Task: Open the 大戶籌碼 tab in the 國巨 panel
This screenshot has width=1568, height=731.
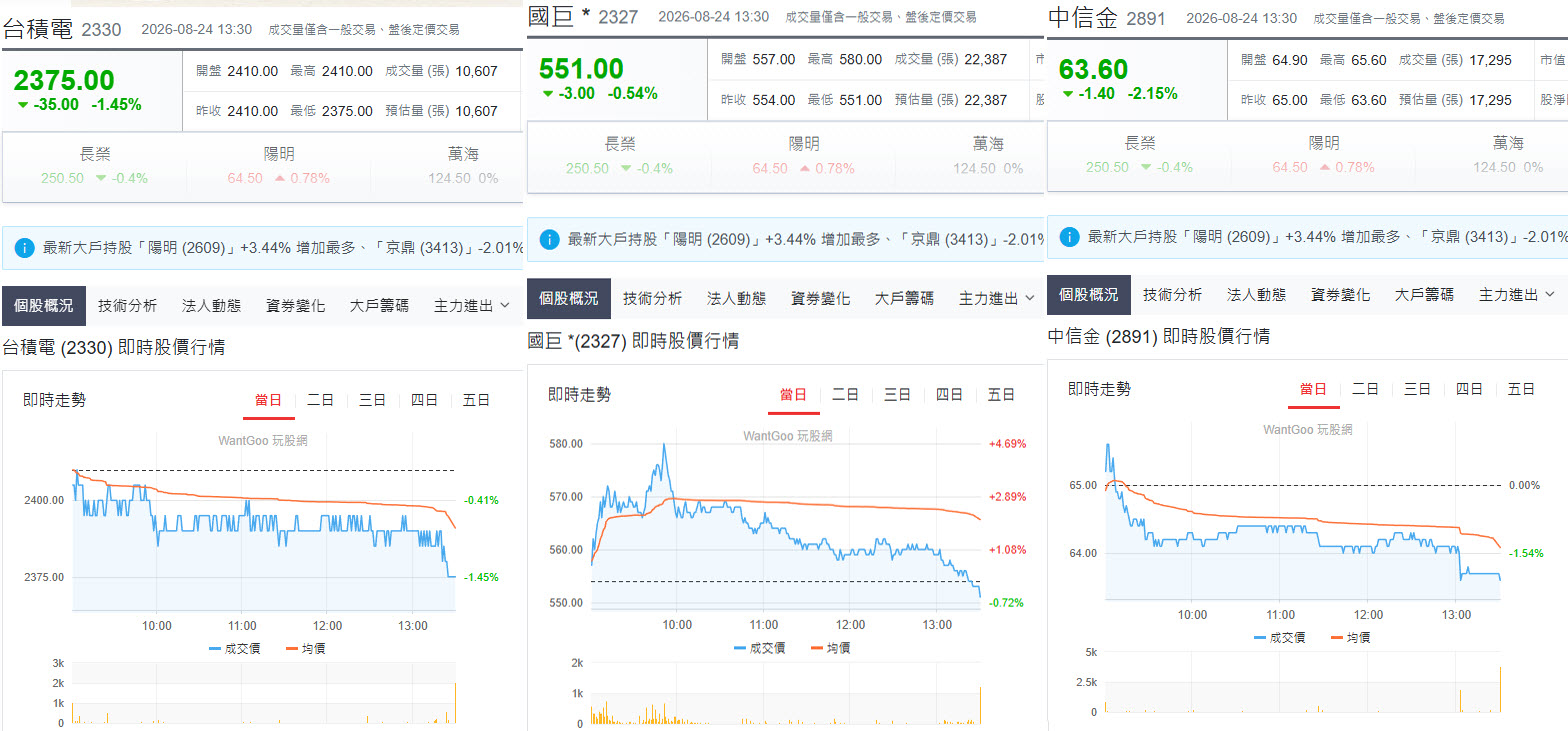Action: pyautogui.click(x=904, y=298)
